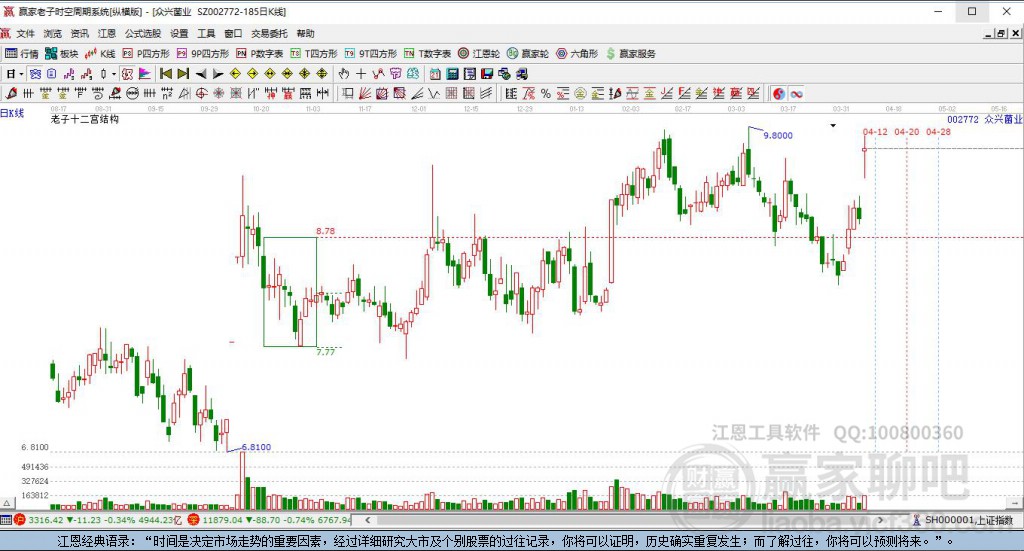Click the 04-28 date marker
The height and width of the screenshot is (551, 1024).
938,132
